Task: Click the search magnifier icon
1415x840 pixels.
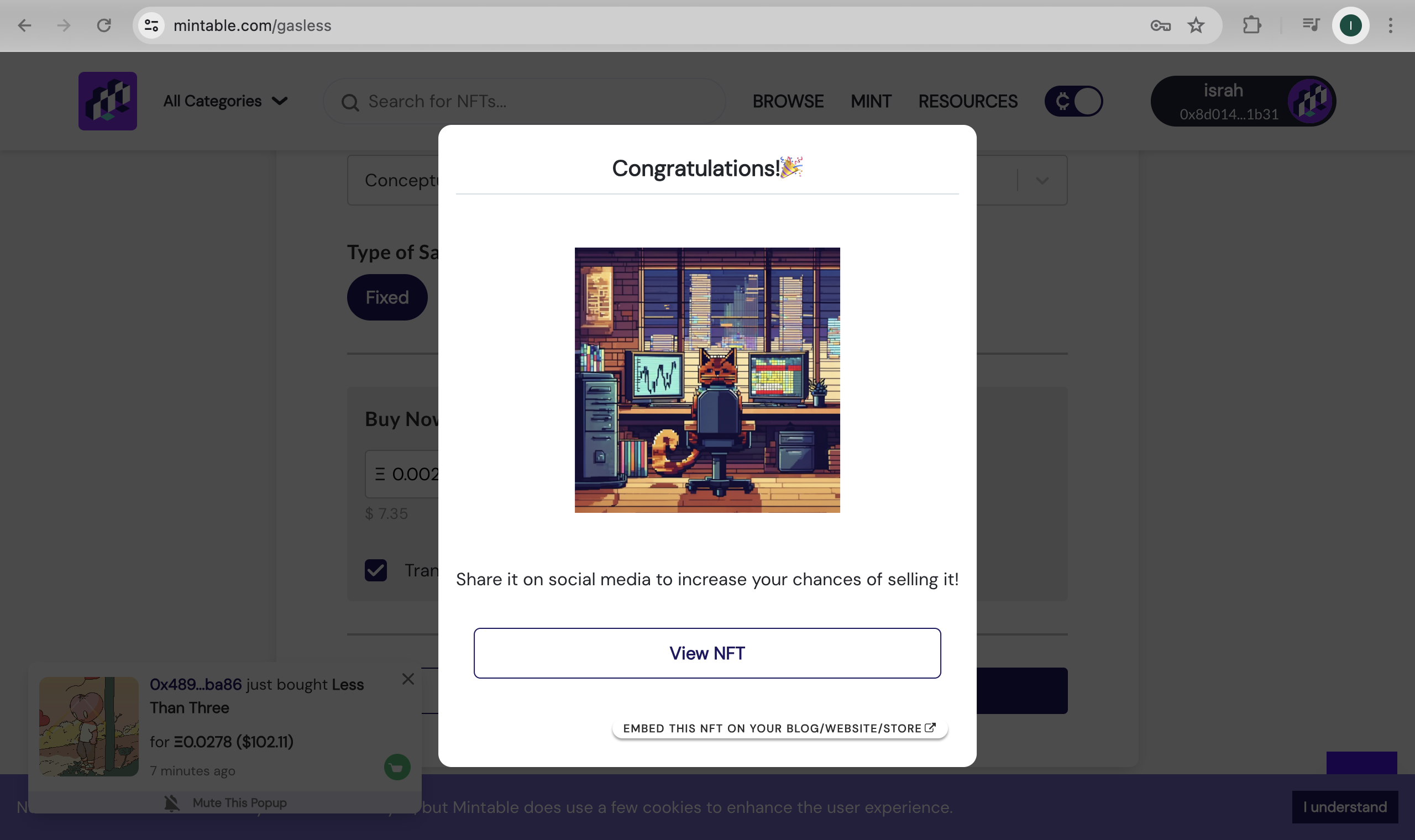Action: tap(350, 102)
